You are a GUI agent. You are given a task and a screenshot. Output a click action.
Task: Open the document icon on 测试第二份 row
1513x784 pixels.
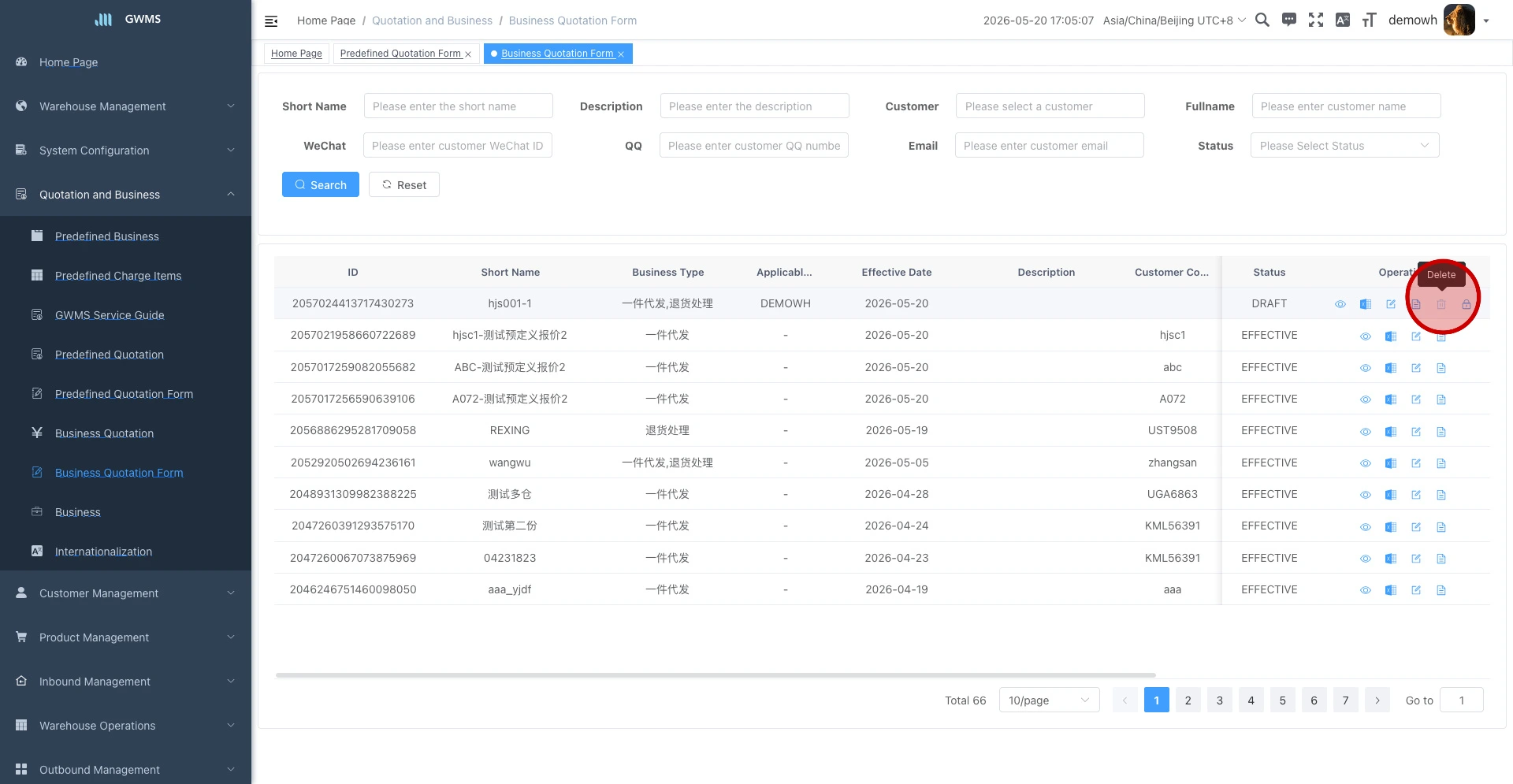[1441, 527]
